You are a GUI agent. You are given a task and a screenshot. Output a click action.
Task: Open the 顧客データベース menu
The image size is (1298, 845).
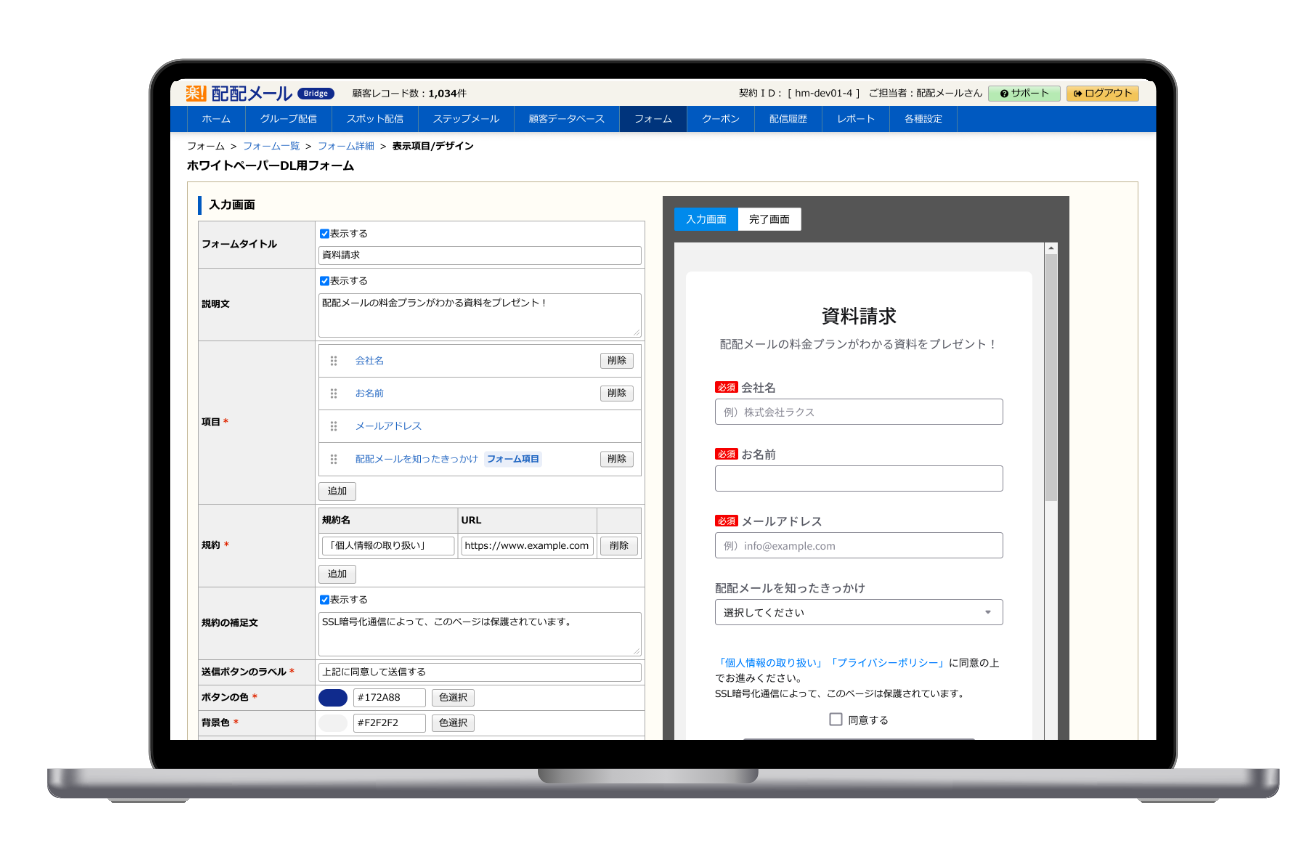coord(567,119)
